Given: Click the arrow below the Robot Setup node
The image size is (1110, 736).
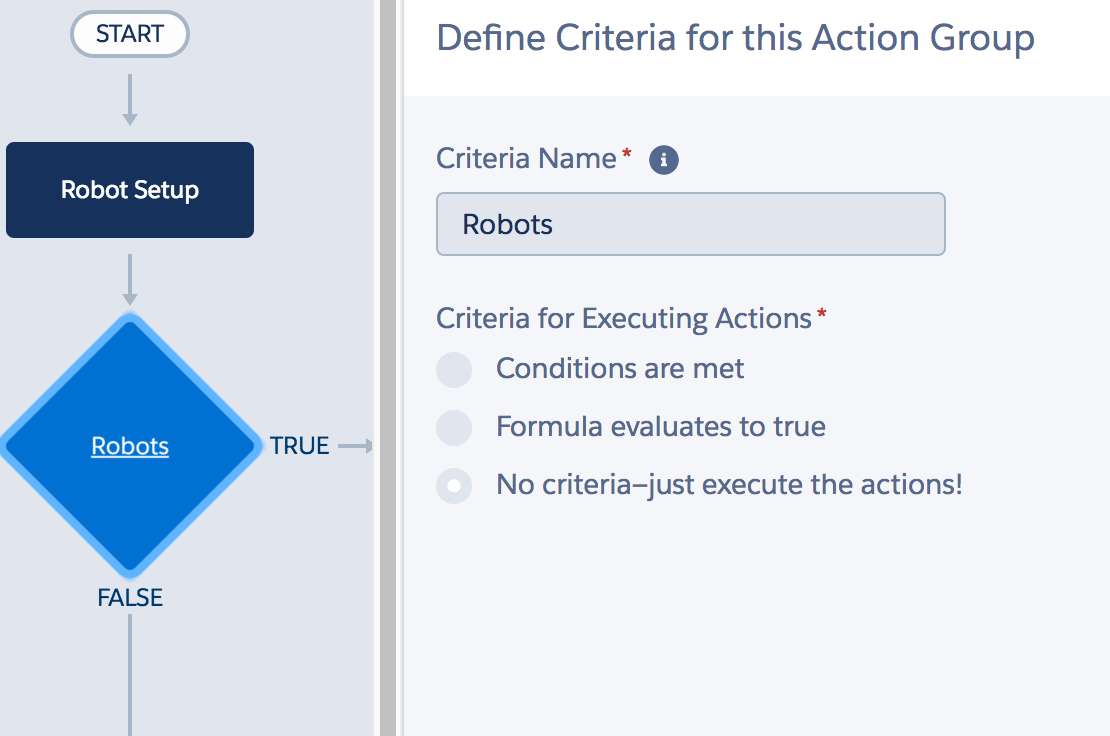Looking at the screenshot, I should pyautogui.click(x=130, y=279).
